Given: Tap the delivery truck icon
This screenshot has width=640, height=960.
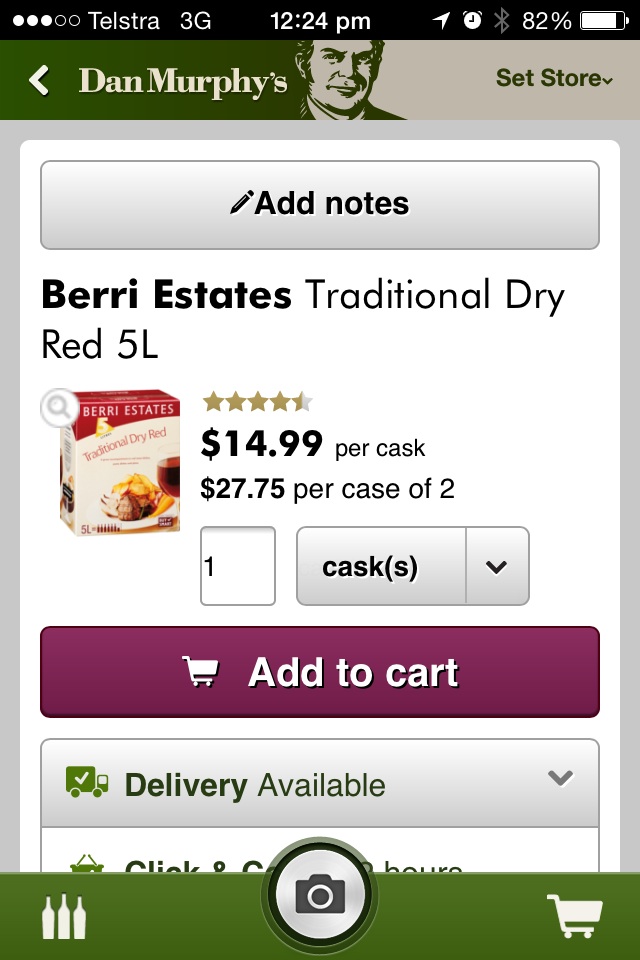Looking at the screenshot, I should point(87,782).
